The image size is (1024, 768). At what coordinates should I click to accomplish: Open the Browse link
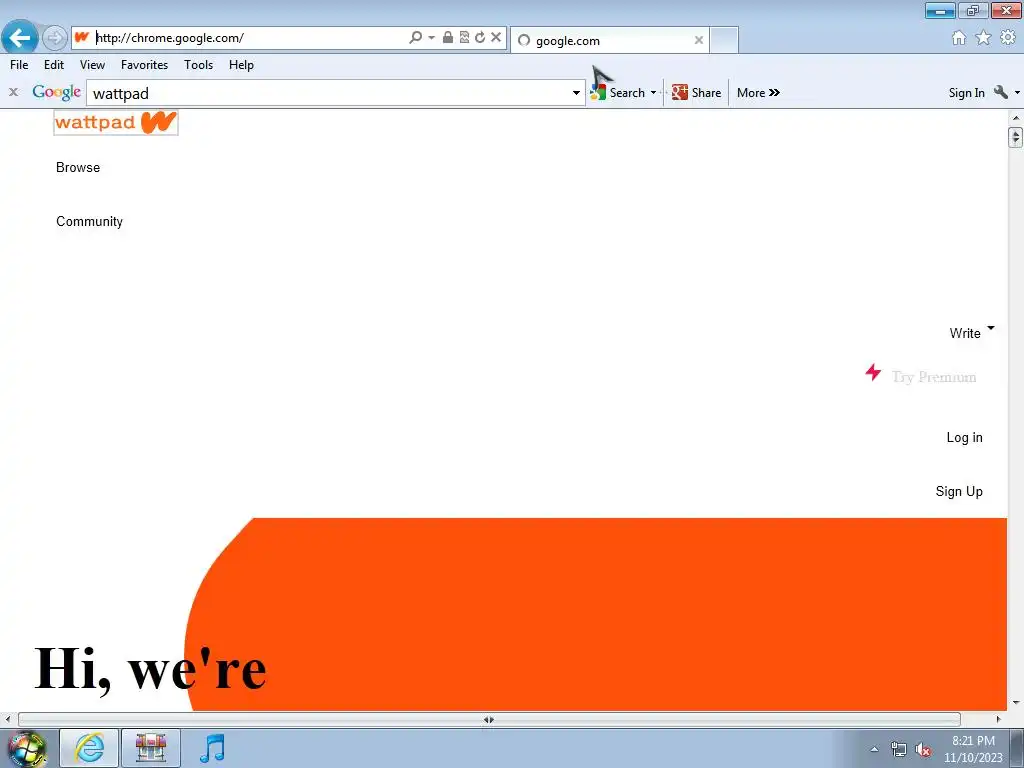pyautogui.click(x=78, y=167)
